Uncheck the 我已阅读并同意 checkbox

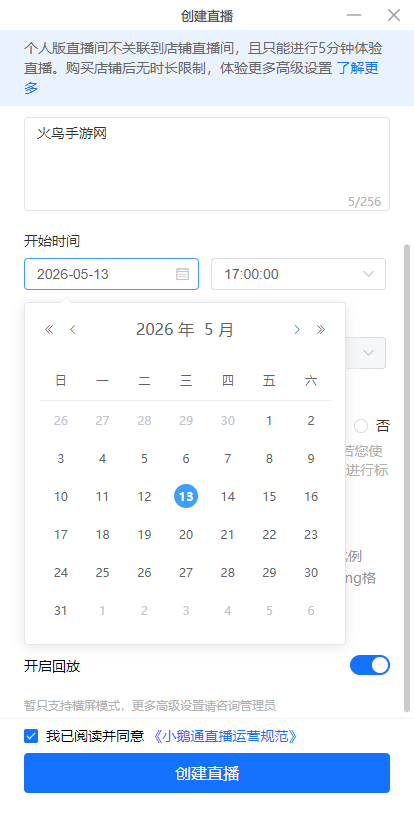coord(31,736)
